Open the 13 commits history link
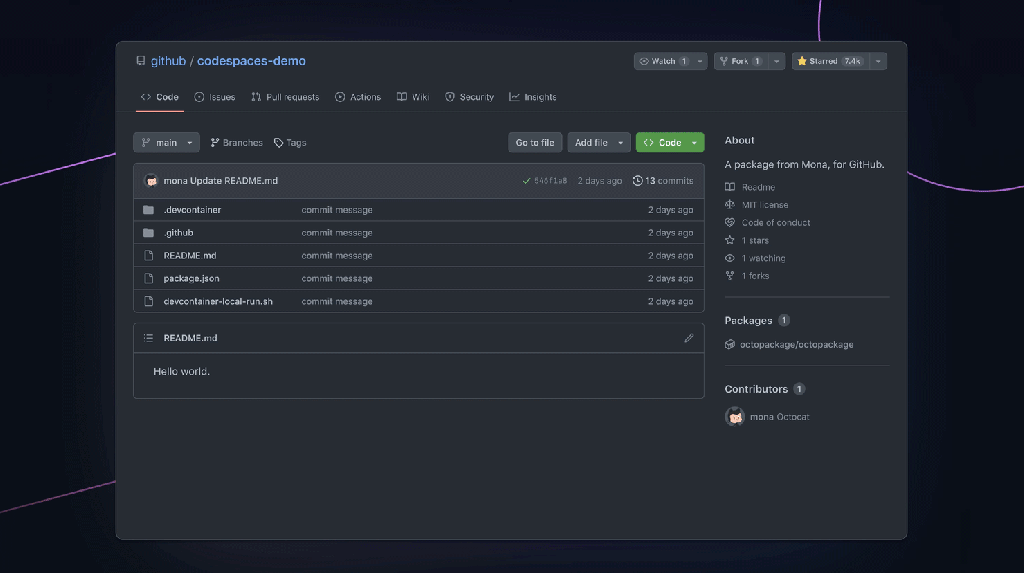 (663, 181)
